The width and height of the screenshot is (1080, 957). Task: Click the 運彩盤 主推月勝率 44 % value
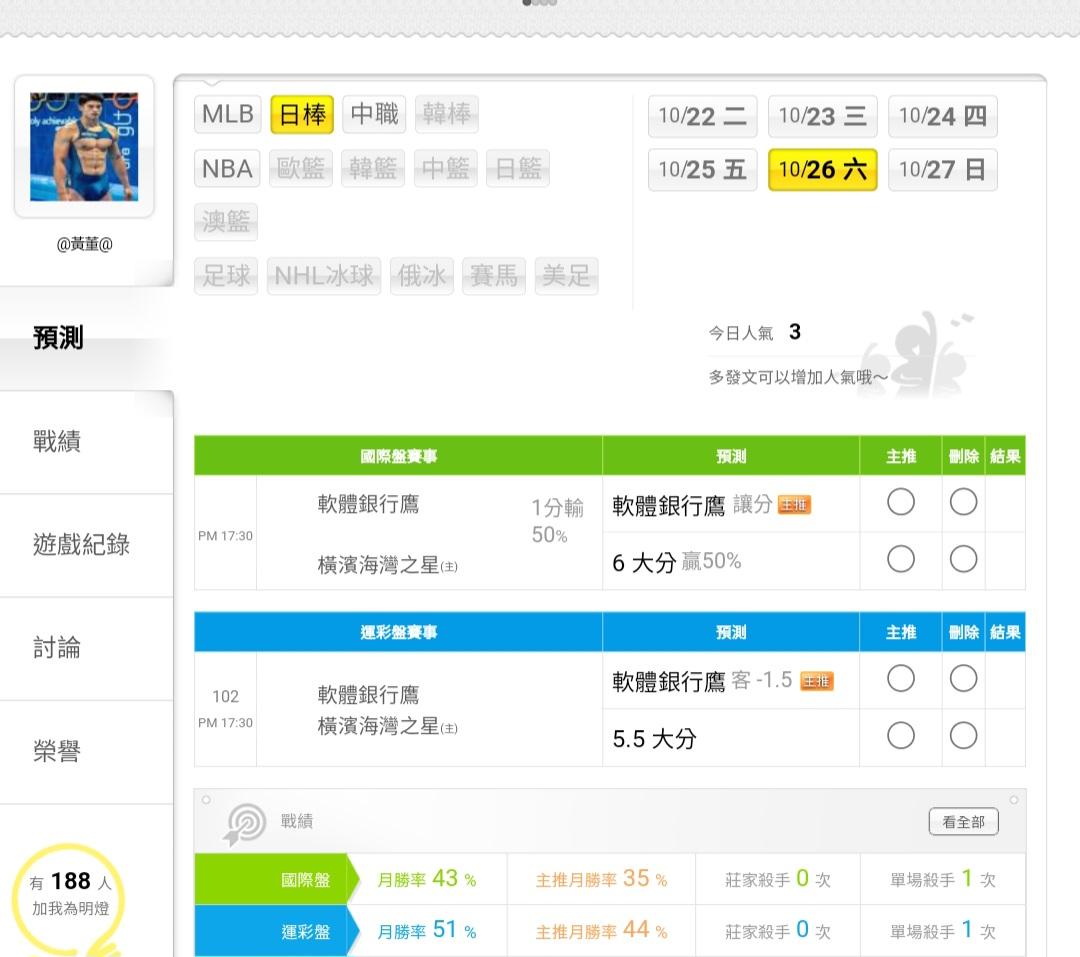pyautogui.click(x=601, y=931)
